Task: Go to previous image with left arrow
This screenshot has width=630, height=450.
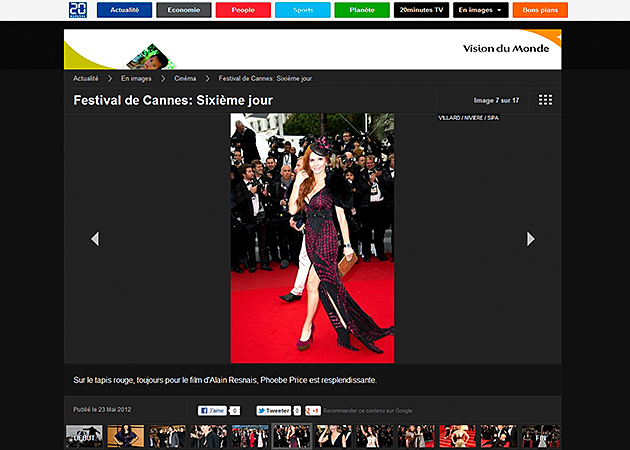Action: point(95,238)
